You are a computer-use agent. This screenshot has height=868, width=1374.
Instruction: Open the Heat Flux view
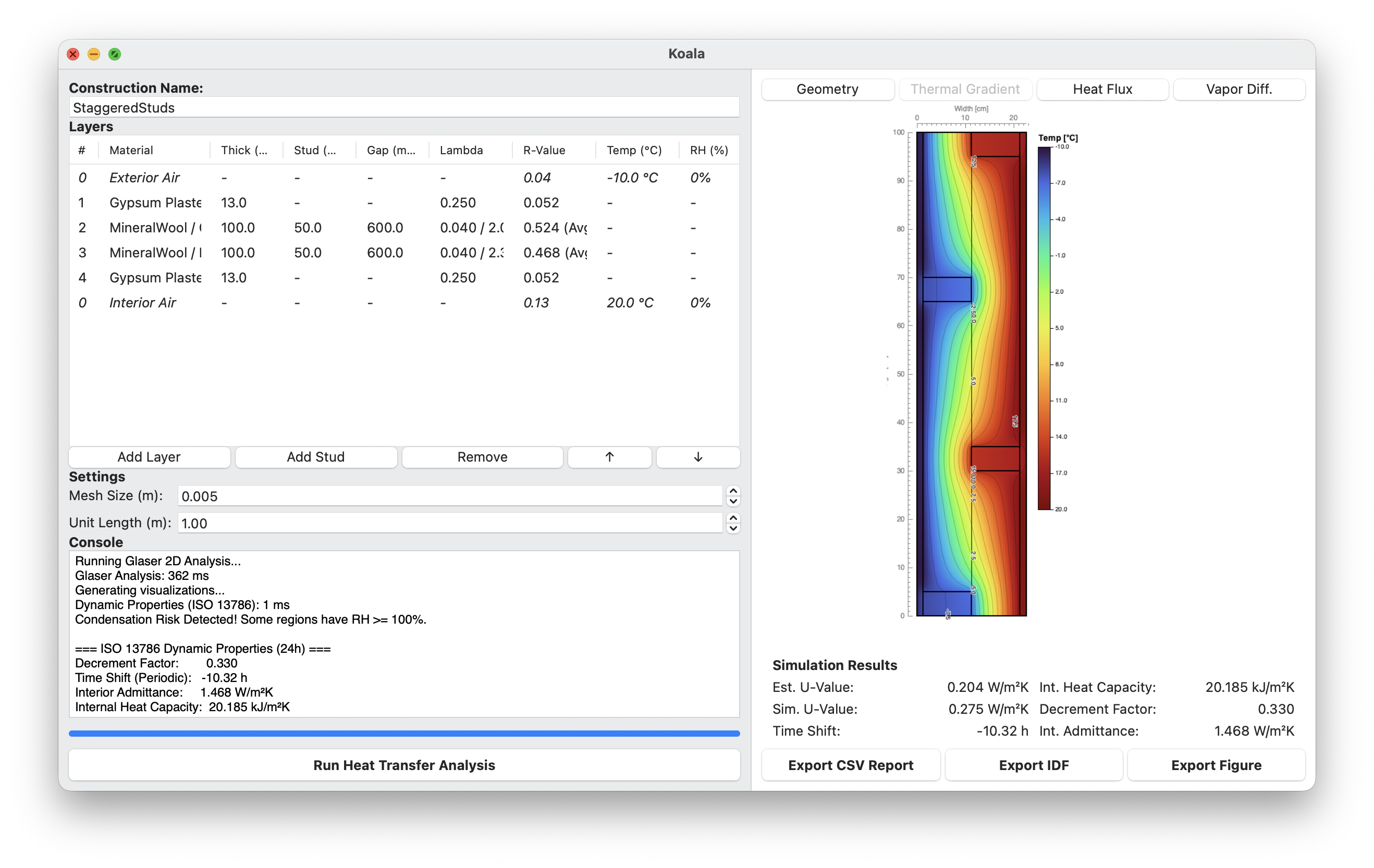click(1102, 89)
